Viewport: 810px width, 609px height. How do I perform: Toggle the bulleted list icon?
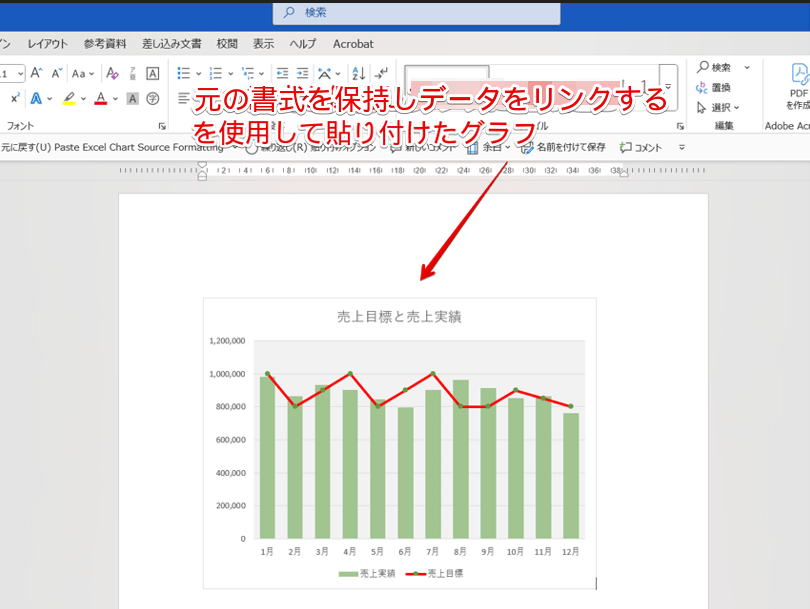181,72
